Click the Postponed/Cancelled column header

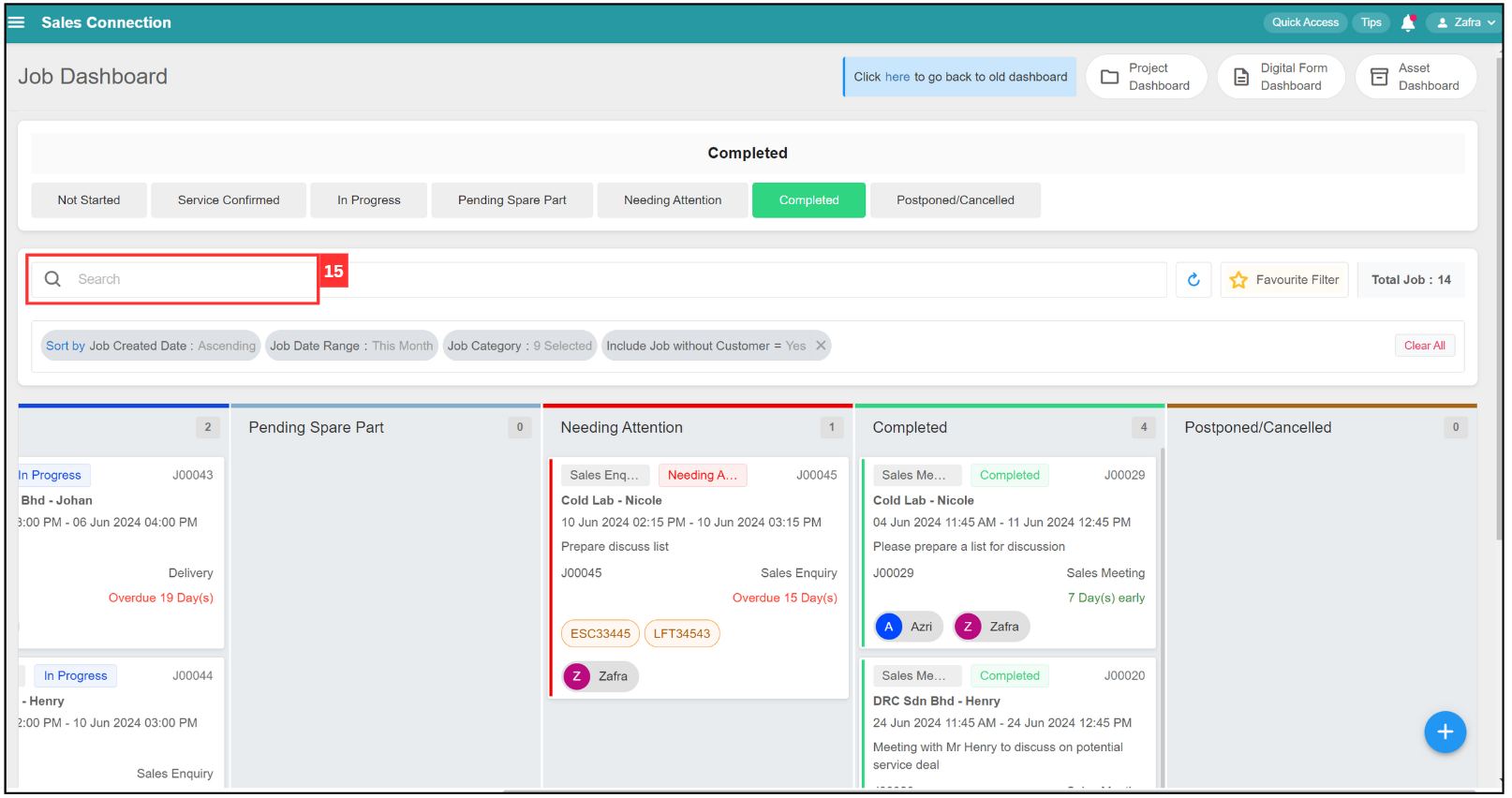tap(1257, 428)
